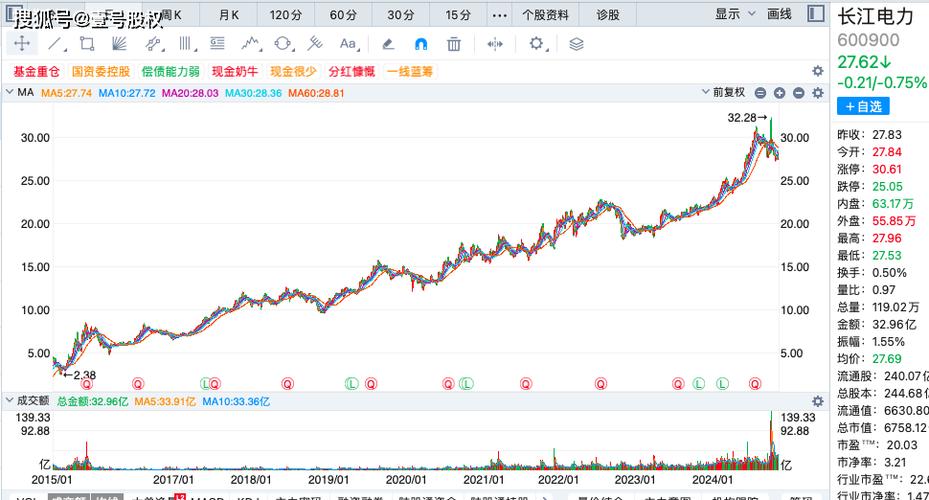Toggle the 画线 drawing toolbar
Screen dimensions: 929x500
point(779,14)
